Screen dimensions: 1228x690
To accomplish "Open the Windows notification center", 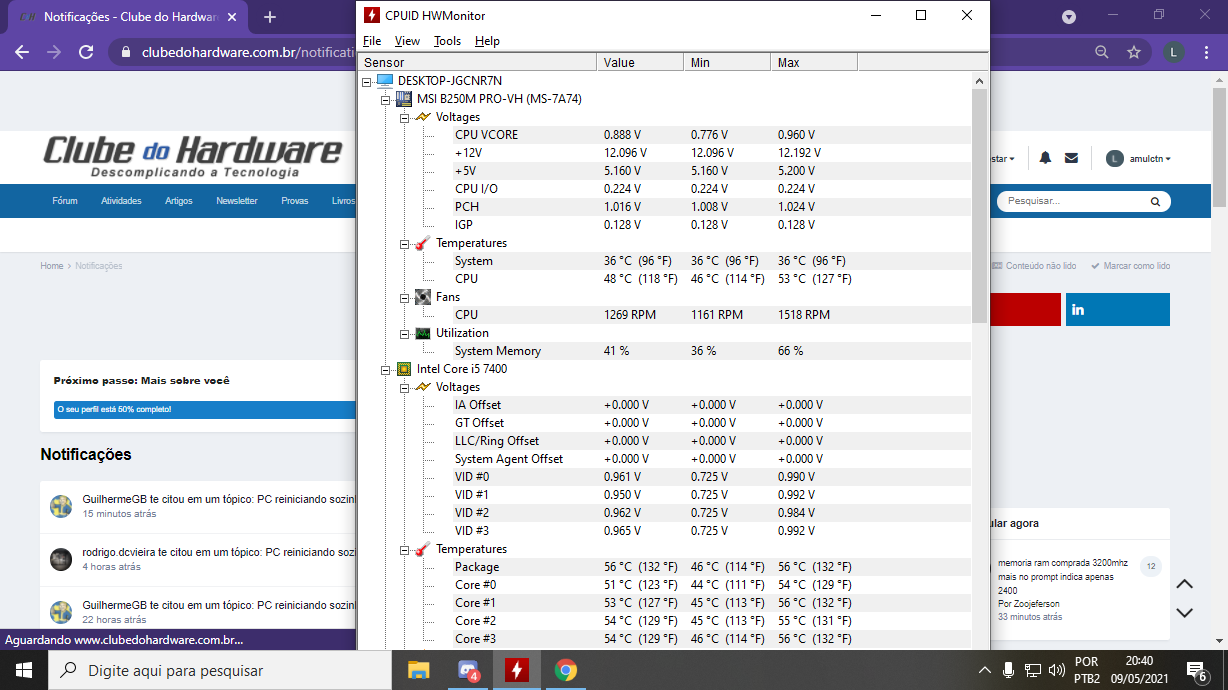I will (1197, 670).
